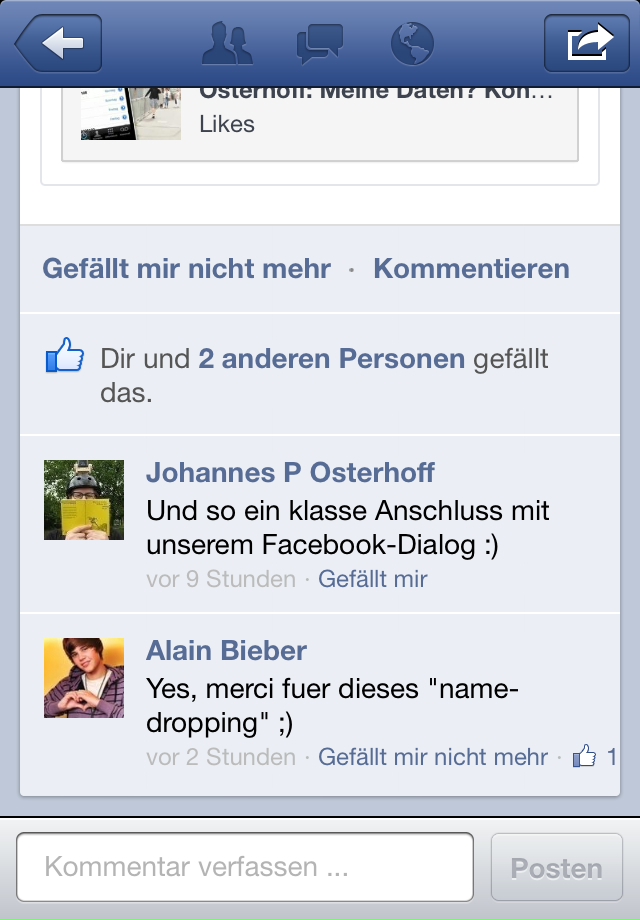Unlike post via Gefällt mir nicht mehr
The height and width of the screenshot is (920, 640).
[187, 269]
